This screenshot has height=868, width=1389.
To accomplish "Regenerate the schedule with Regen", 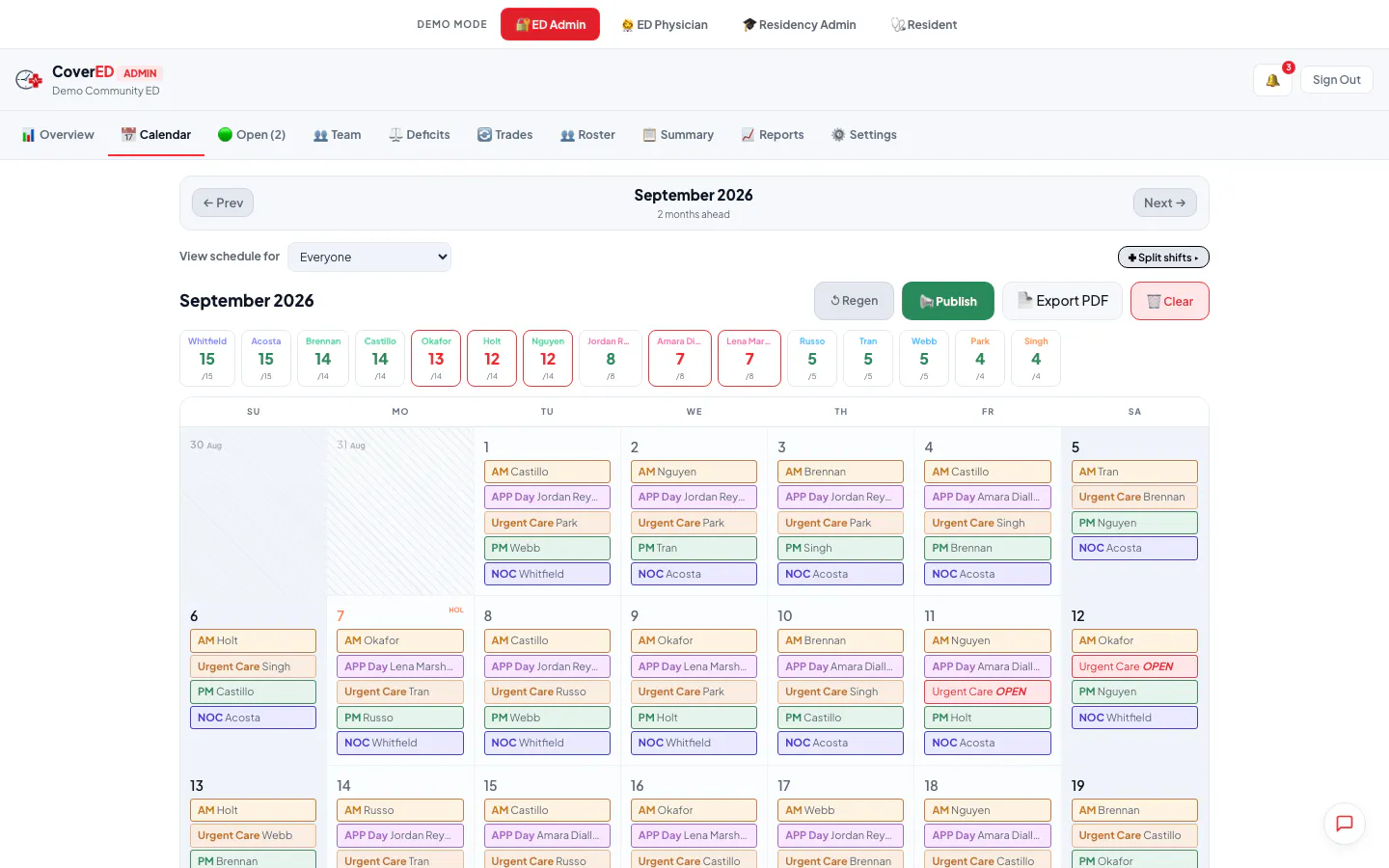I will click(854, 301).
